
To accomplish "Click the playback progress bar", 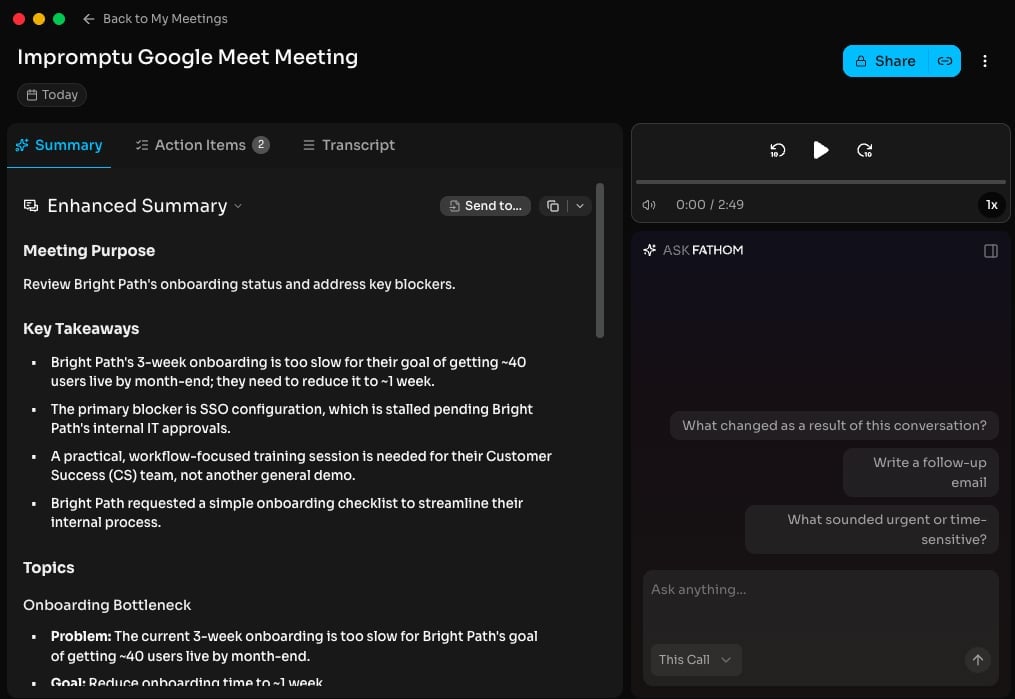I will (x=820, y=182).
